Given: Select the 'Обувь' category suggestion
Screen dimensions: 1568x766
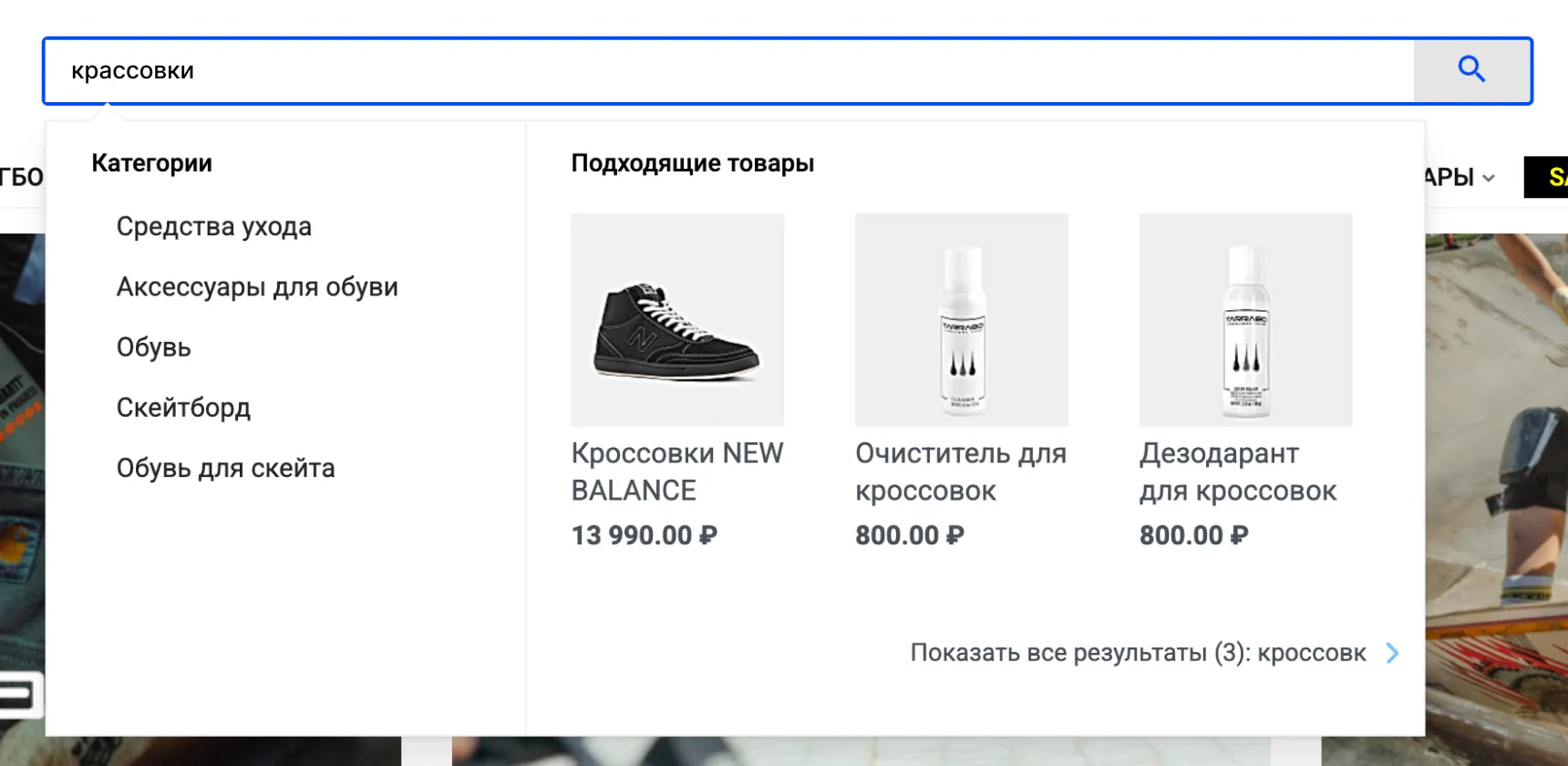Looking at the screenshot, I should pos(154,347).
